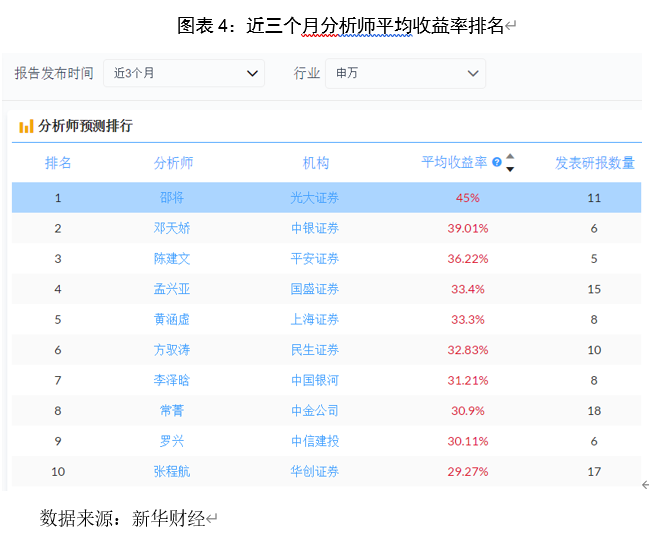Click institution 中信建投 in row 9

coord(315,441)
